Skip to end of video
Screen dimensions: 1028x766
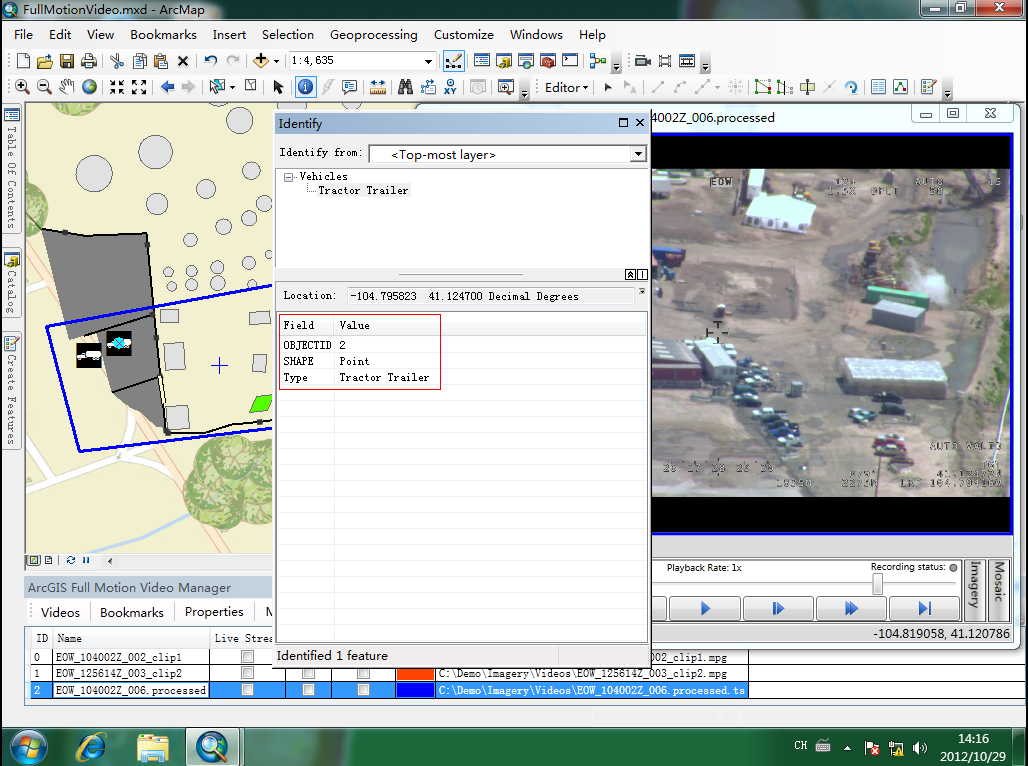[x=924, y=609]
